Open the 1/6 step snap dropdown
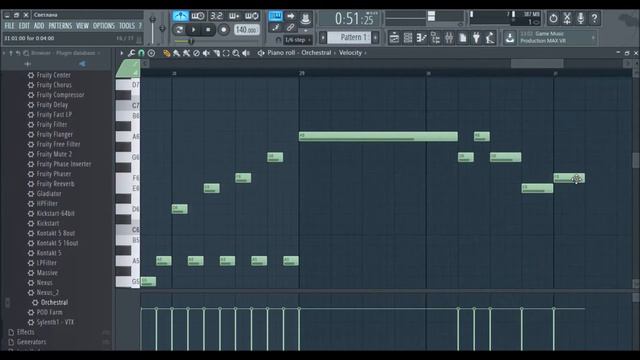 pyautogui.click(x=298, y=40)
